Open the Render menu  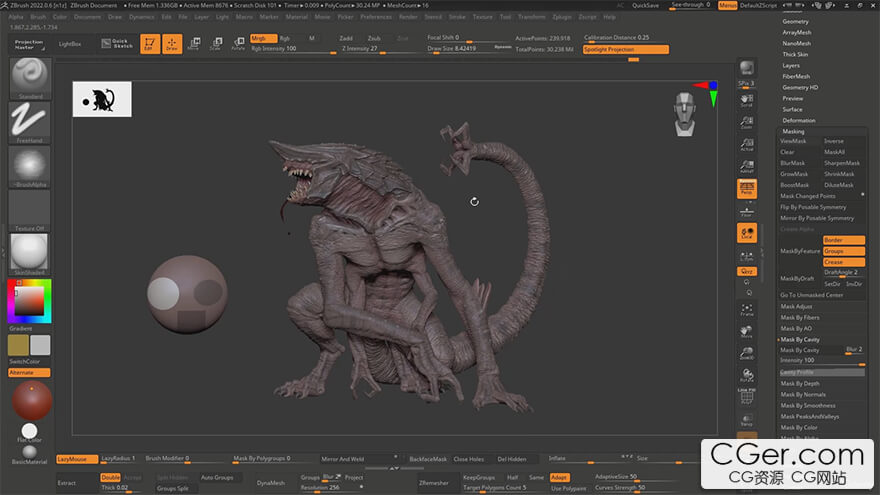pos(408,17)
